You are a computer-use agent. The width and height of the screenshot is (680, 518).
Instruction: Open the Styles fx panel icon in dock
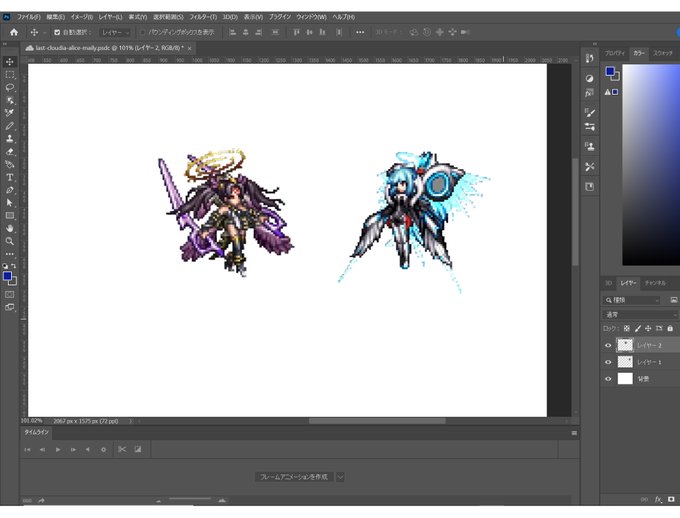(x=589, y=93)
